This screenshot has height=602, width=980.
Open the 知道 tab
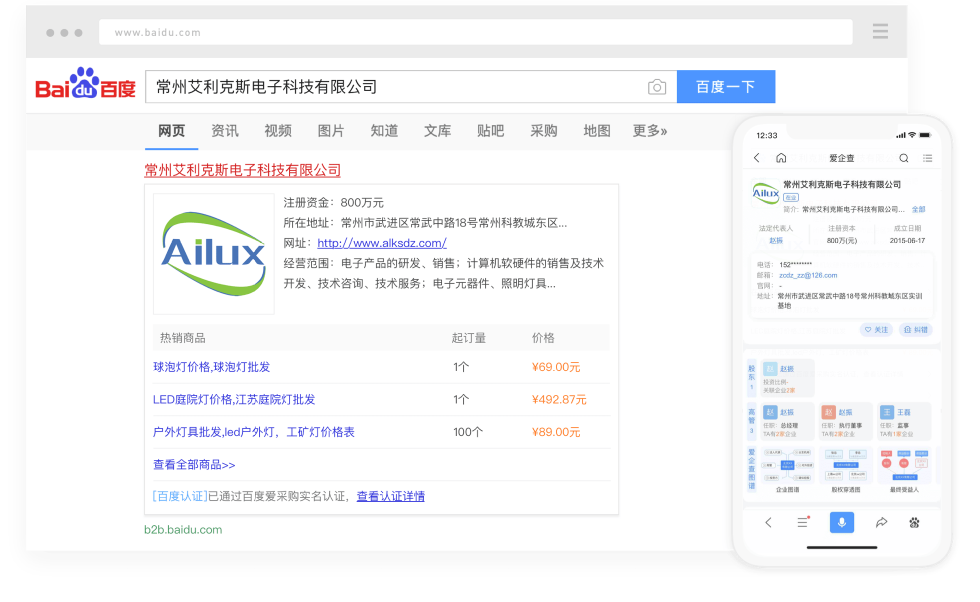coord(384,131)
